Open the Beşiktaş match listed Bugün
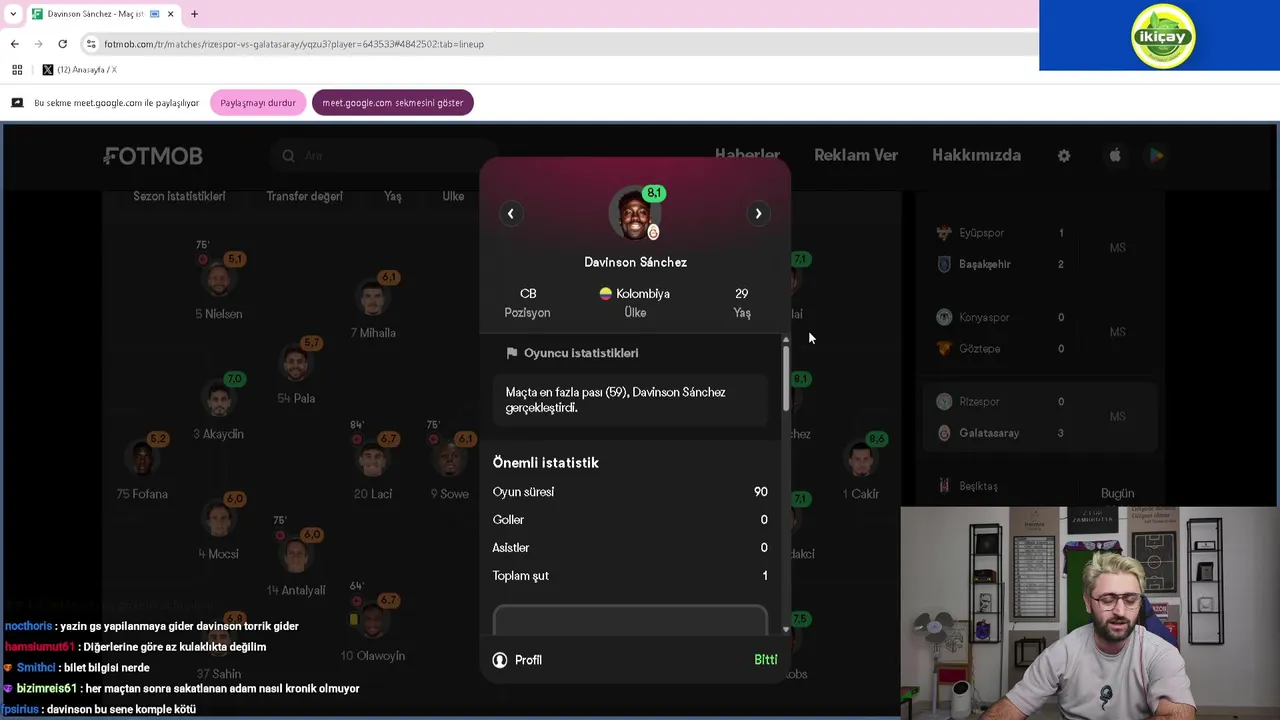 [1040, 489]
